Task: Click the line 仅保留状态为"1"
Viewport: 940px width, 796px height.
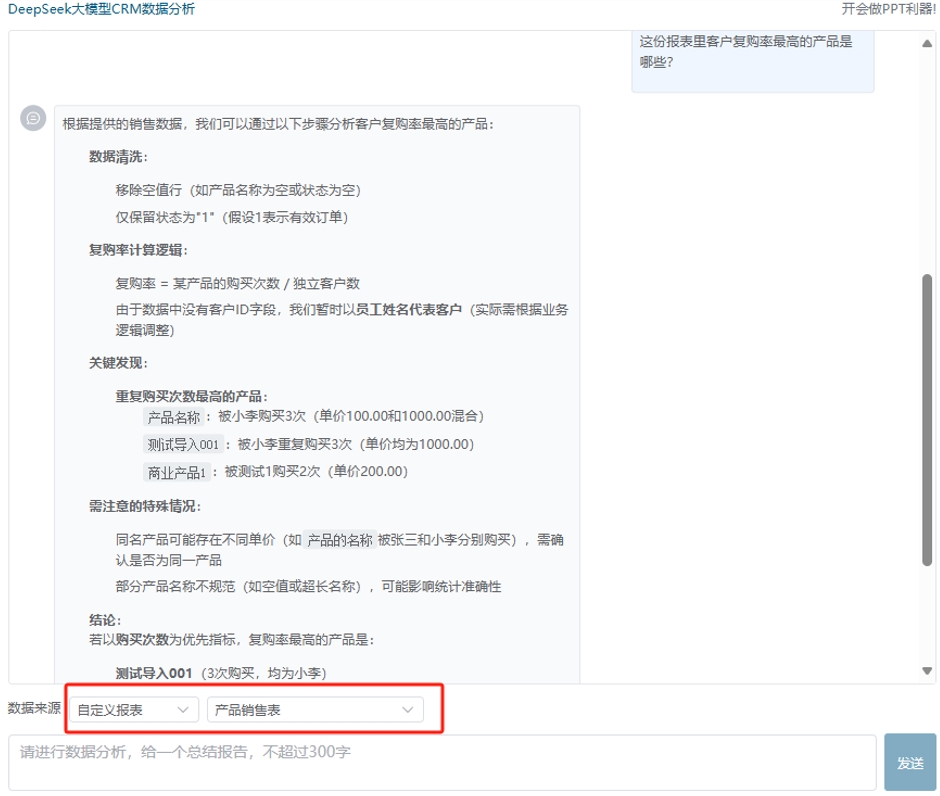Action: click(232, 217)
